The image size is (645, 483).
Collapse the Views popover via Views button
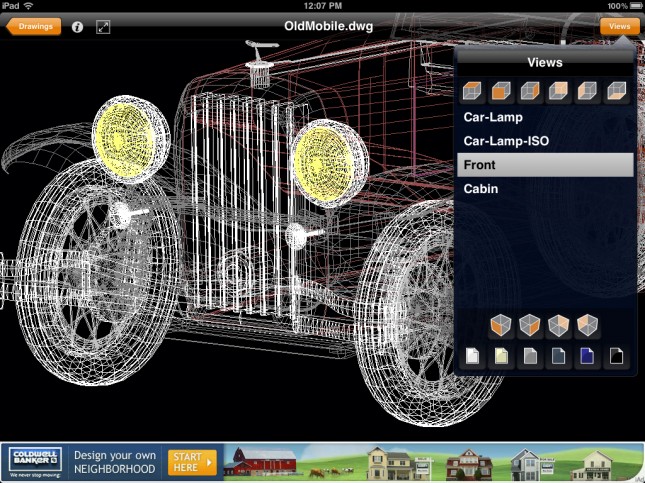pyautogui.click(x=619, y=27)
